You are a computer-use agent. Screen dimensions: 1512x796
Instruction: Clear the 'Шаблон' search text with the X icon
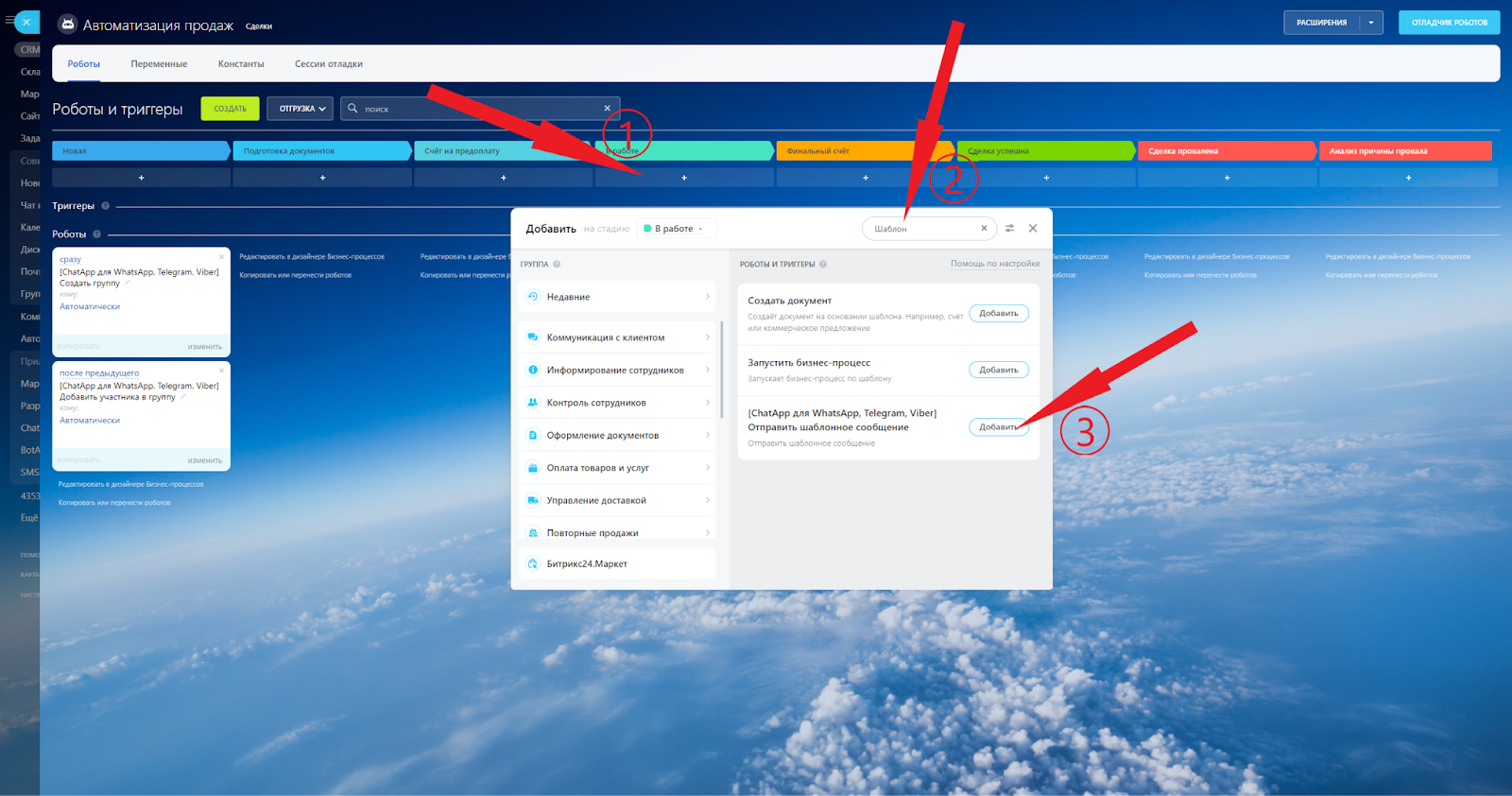click(x=984, y=229)
